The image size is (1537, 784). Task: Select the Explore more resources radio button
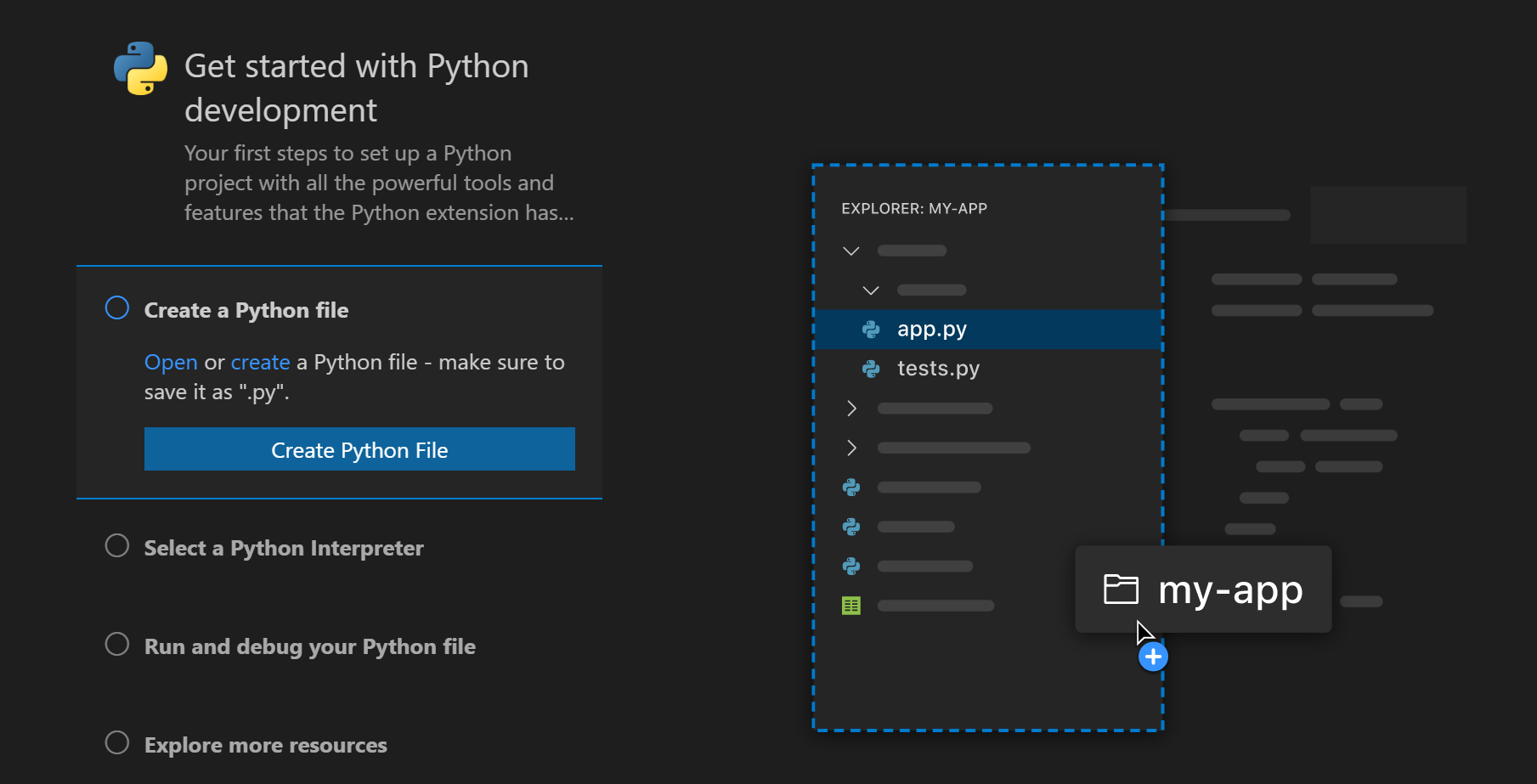click(116, 742)
